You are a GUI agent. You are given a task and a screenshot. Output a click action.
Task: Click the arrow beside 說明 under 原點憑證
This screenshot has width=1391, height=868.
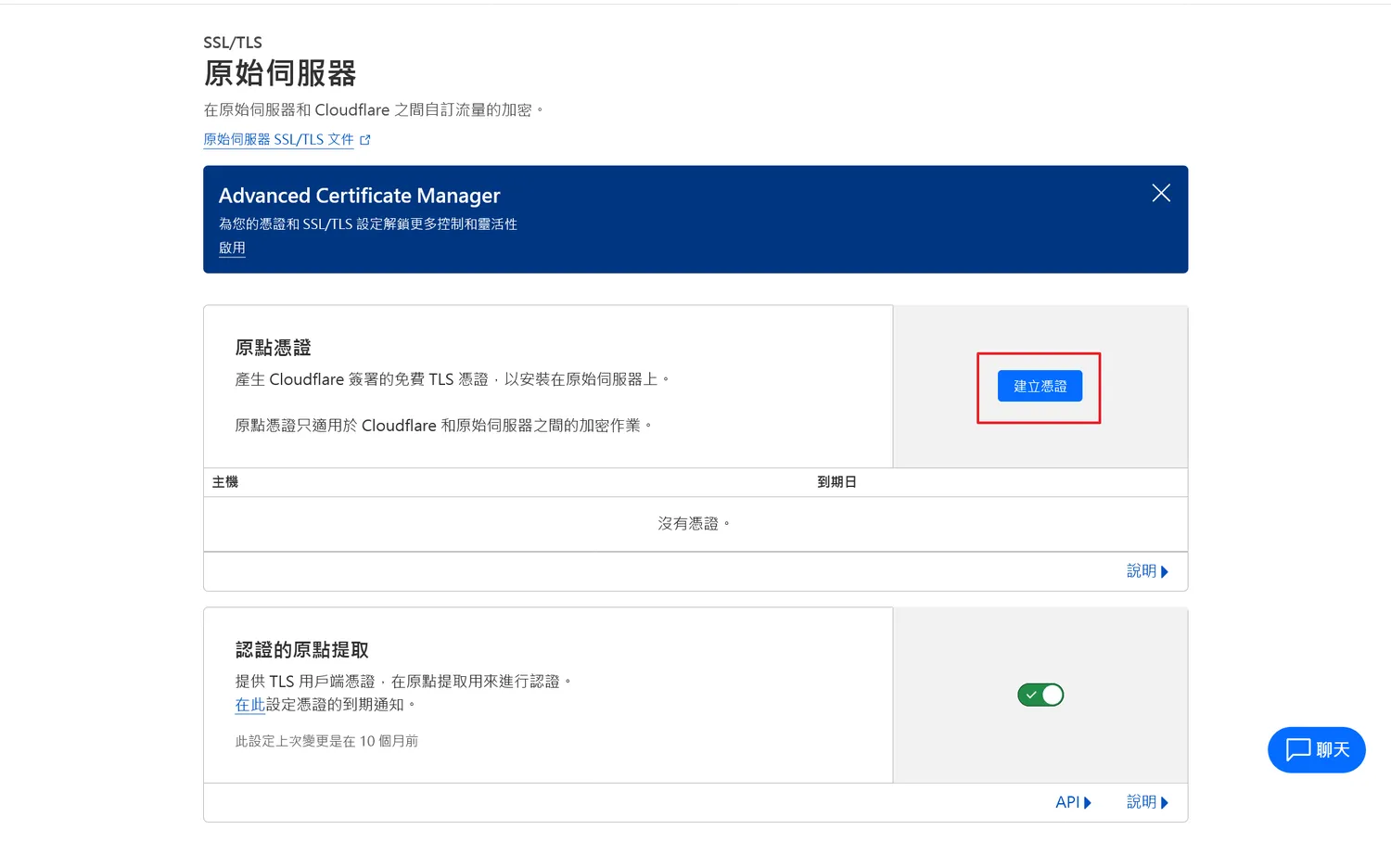(x=1165, y=572)
